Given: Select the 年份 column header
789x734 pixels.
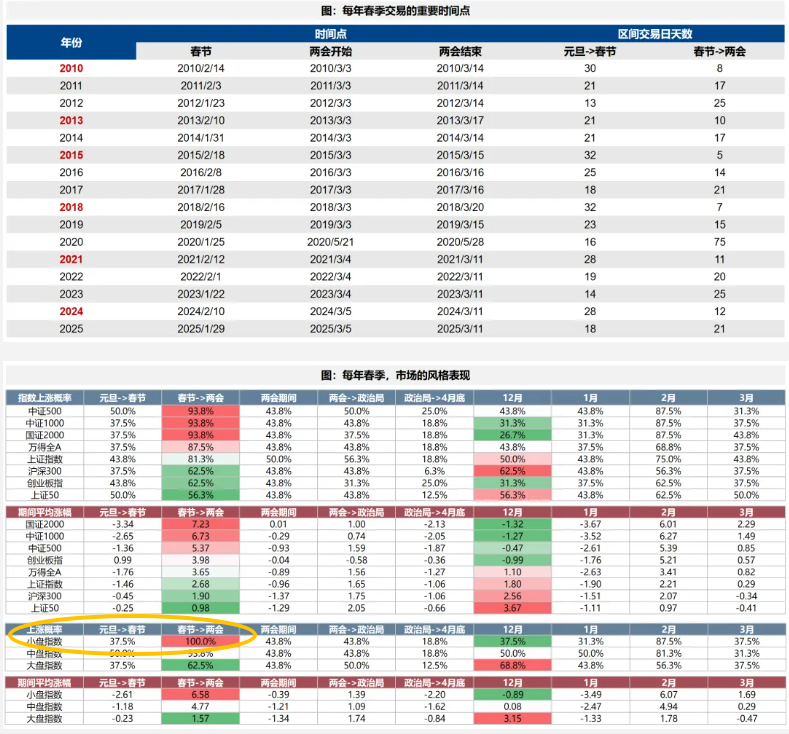Looking at the screenshot, I should click(71, 43).
